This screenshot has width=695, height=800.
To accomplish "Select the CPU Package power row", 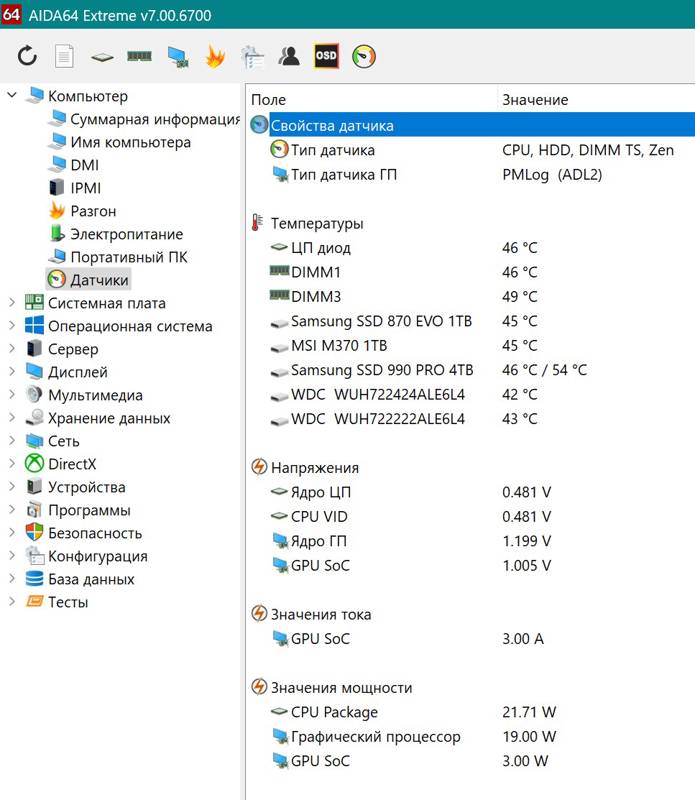I will click(x=334, y=712).
